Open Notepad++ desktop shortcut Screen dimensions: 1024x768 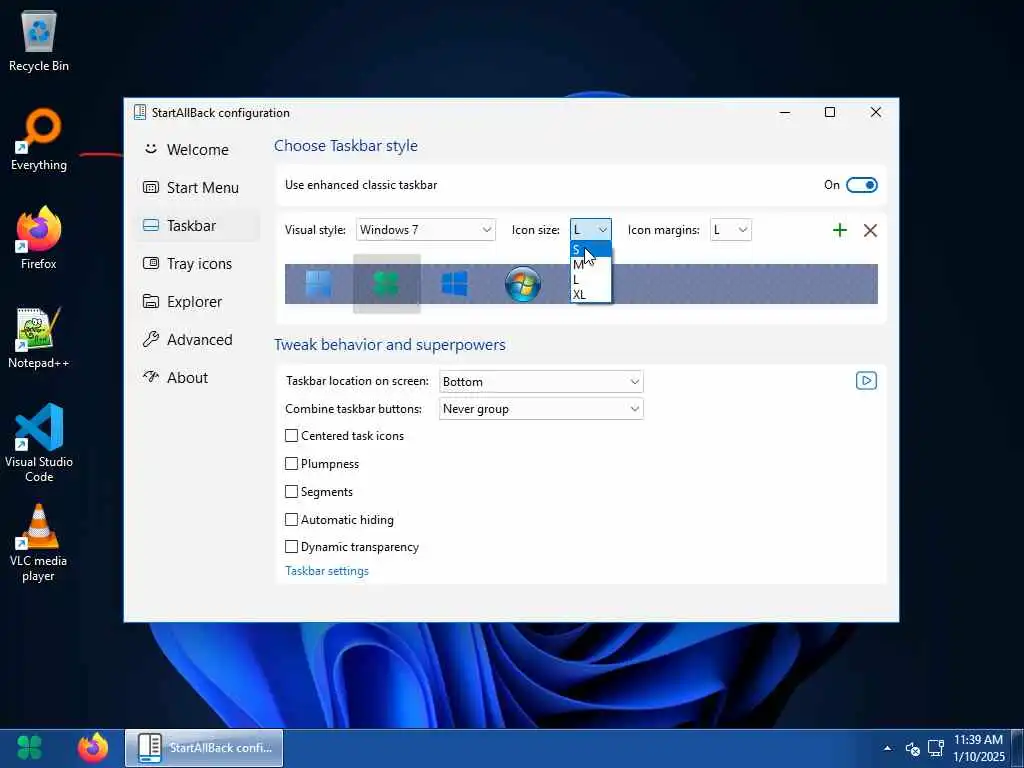39,338
